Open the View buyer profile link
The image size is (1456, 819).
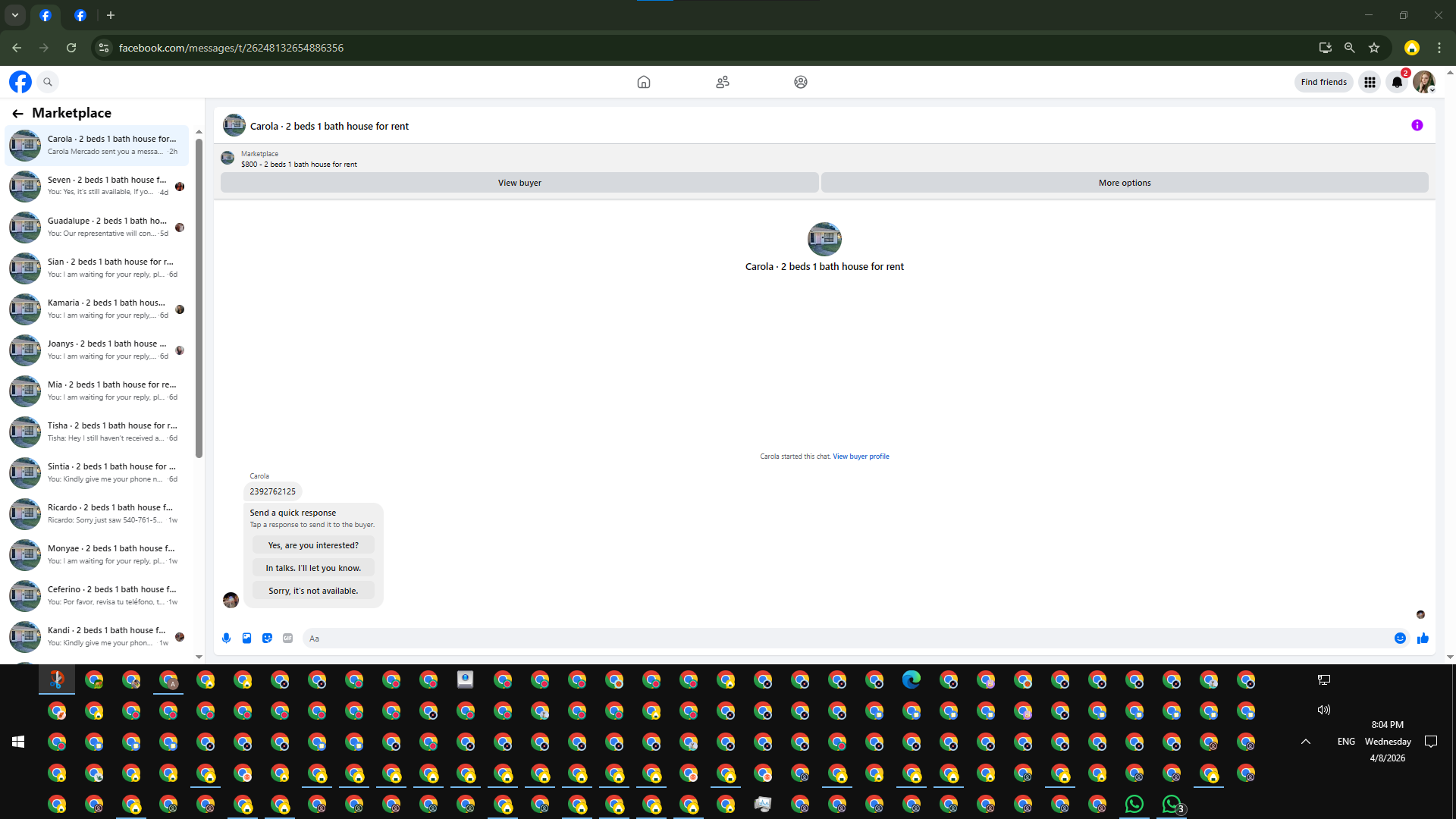pos(861,457)
